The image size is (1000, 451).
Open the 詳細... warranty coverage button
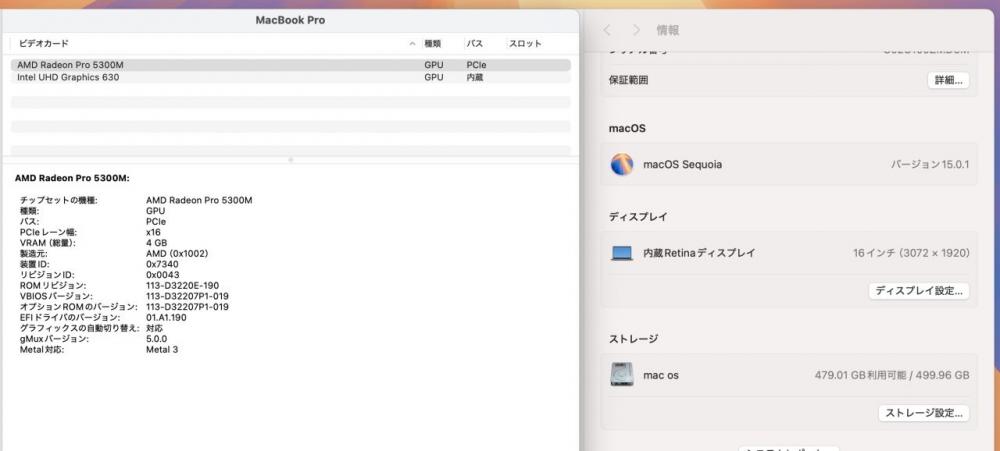coord(948,80)
